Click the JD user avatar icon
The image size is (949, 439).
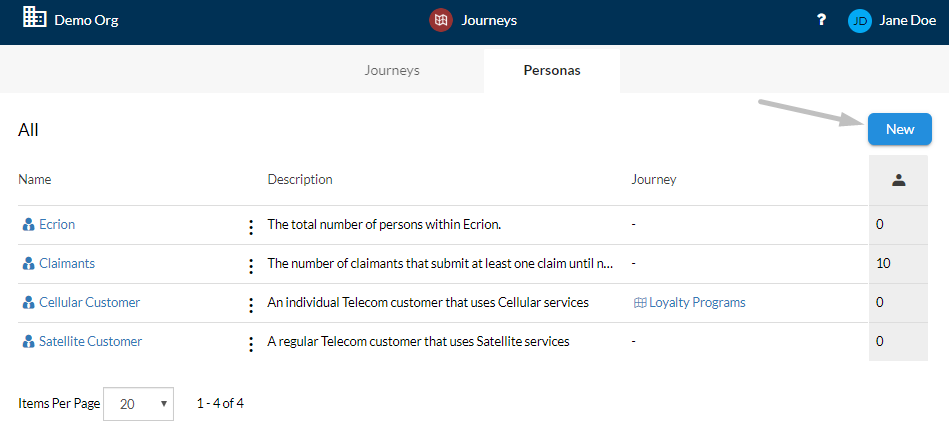pos(859,21)
